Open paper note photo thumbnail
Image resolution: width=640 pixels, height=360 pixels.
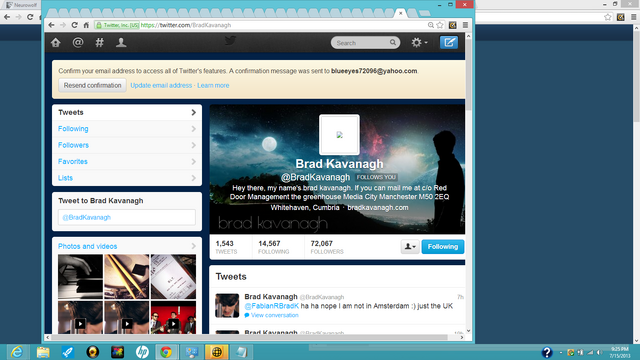point(173,276)
